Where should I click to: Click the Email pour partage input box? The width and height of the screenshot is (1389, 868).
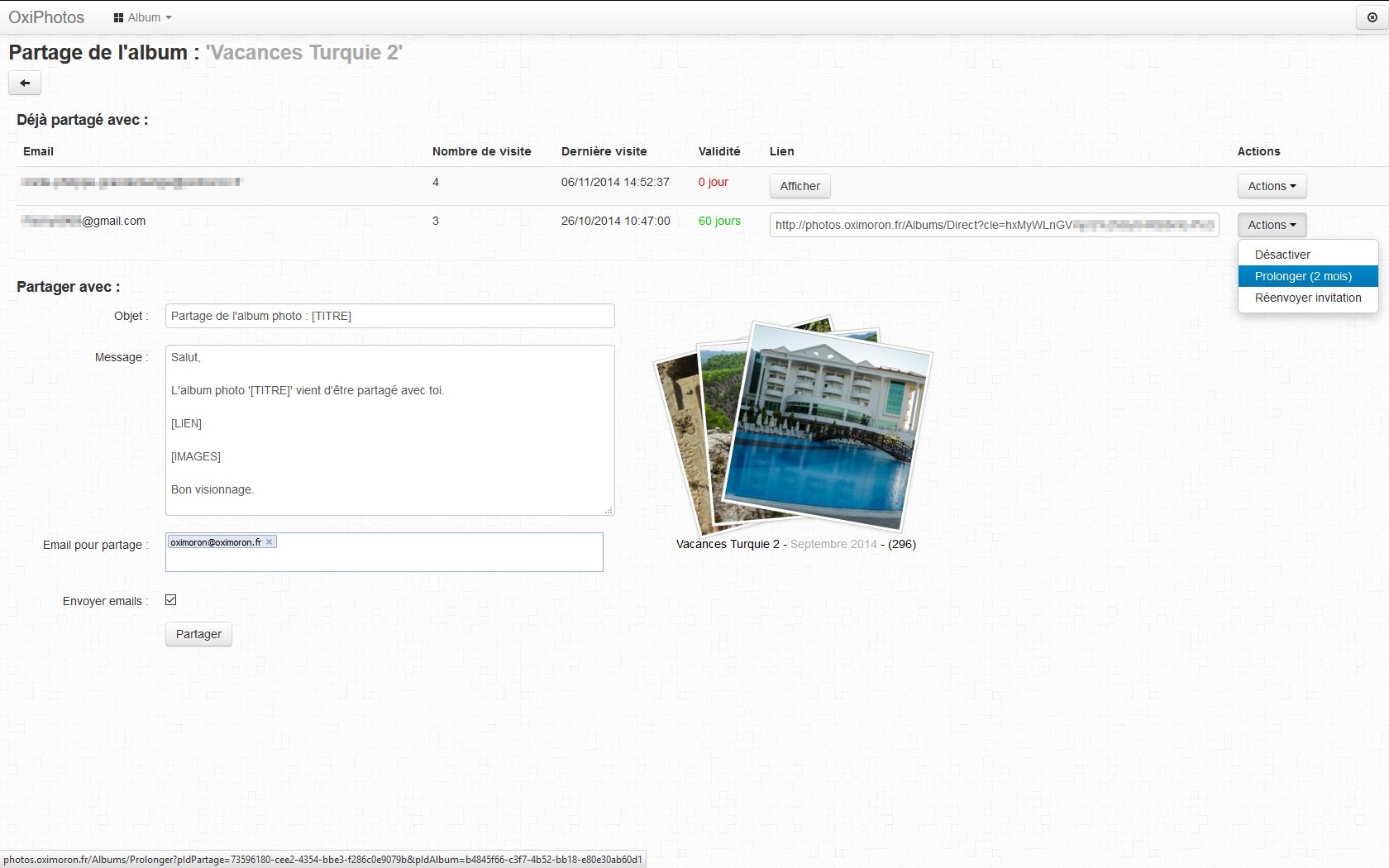pos(384,552)
